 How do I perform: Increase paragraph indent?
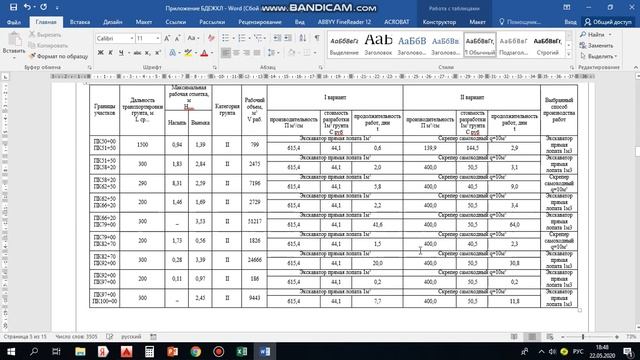[288, 38]
